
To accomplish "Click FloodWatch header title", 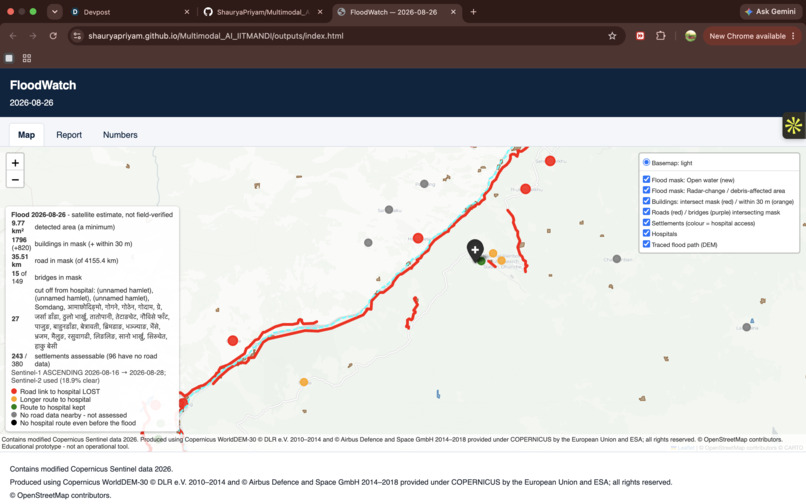I will click(43, 85).
